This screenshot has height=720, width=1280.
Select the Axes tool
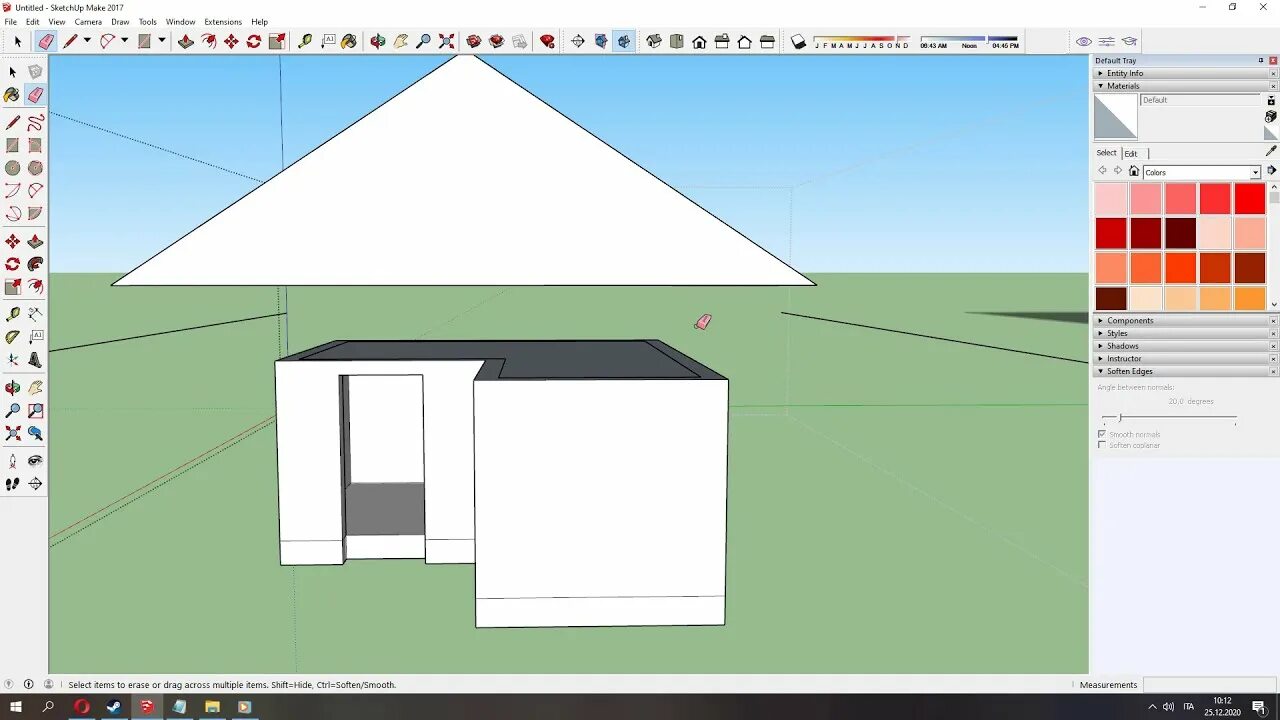(x=13, y=360)
